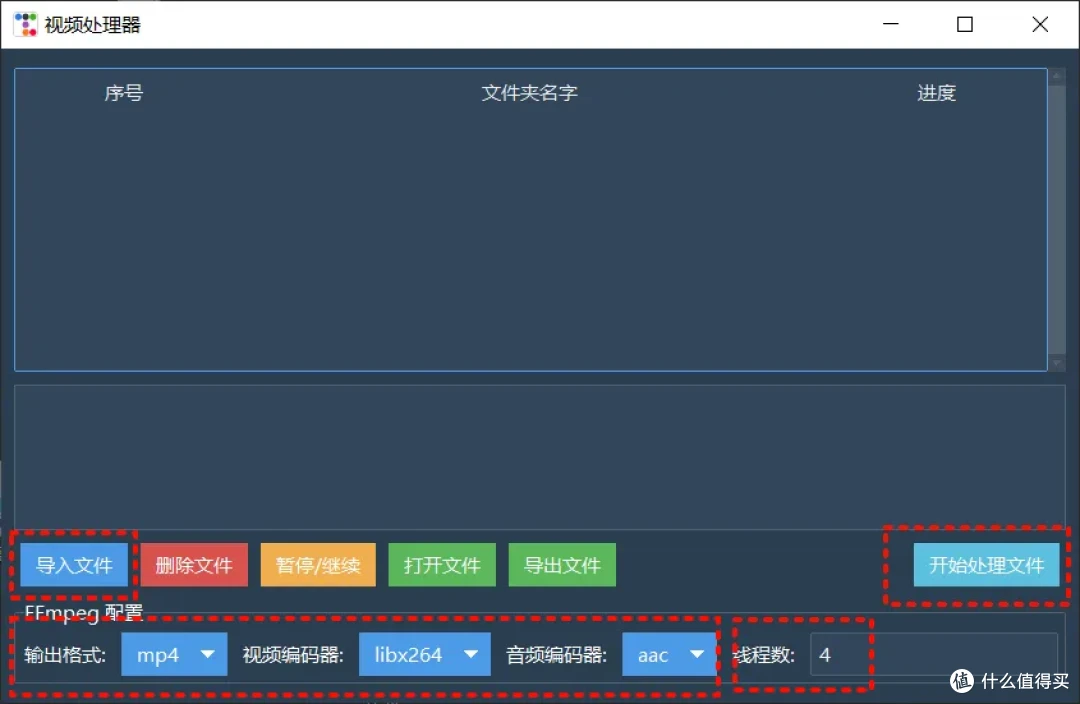Maximize the 视频处理器 window
The image size is (1080, 704).
[965, 24]
